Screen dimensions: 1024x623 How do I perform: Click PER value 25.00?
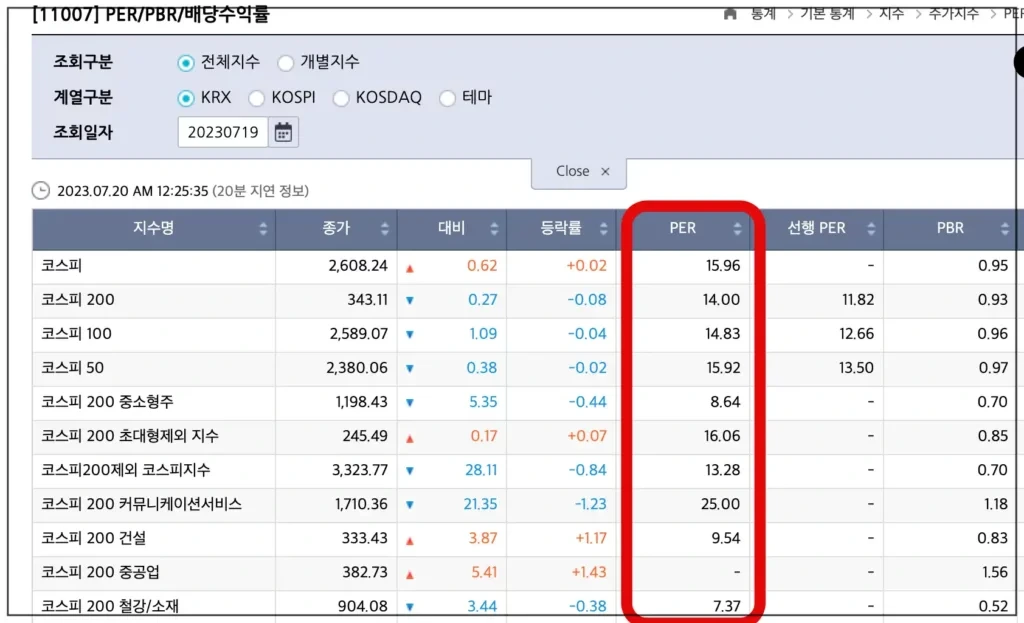[x=721, y=504]
